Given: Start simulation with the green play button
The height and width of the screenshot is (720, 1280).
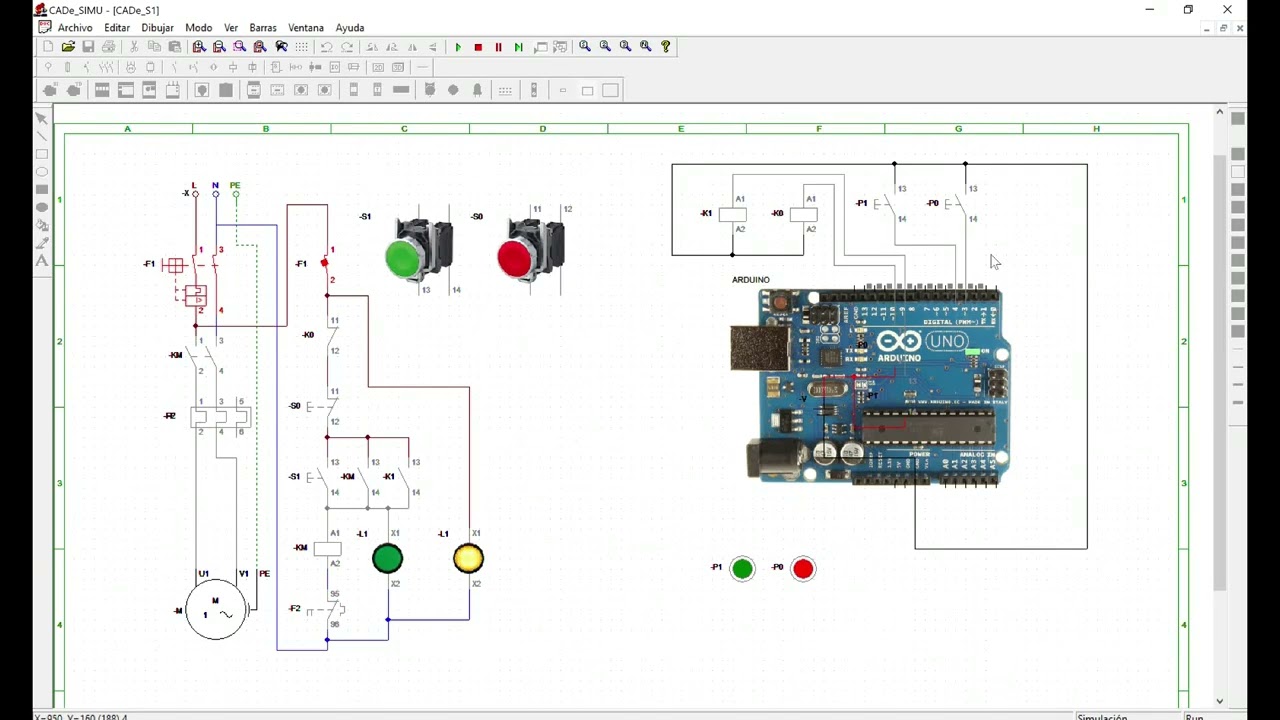Looking at the screenshot, I should (x=458, y=47).
